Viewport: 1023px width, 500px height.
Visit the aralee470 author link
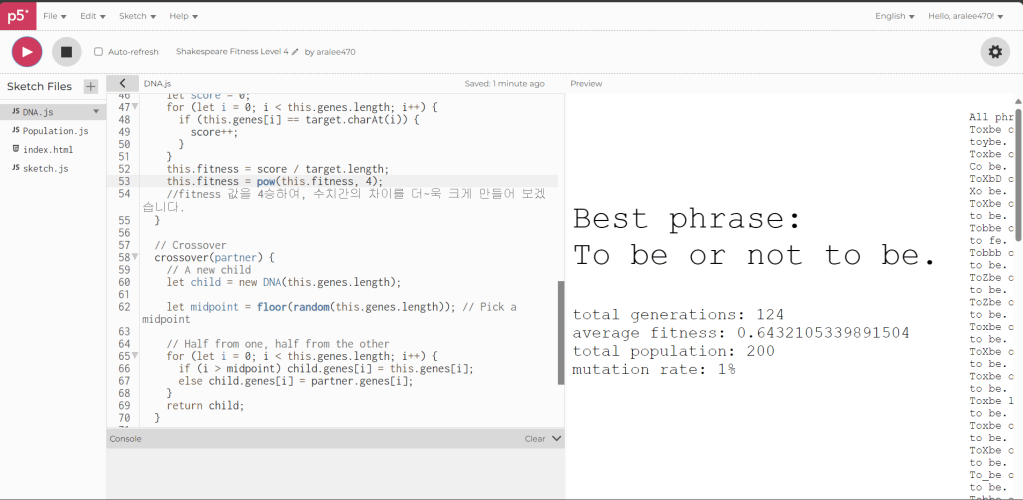336,52
